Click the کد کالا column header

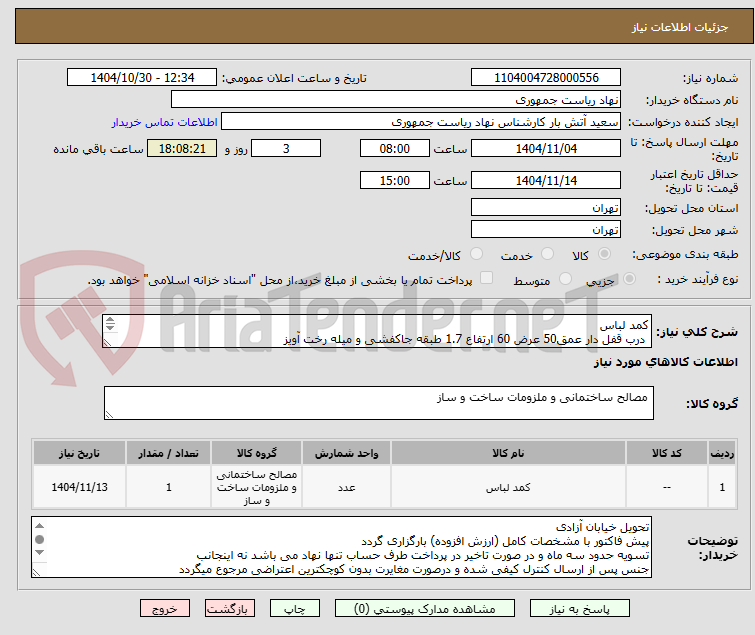[666, 453]
